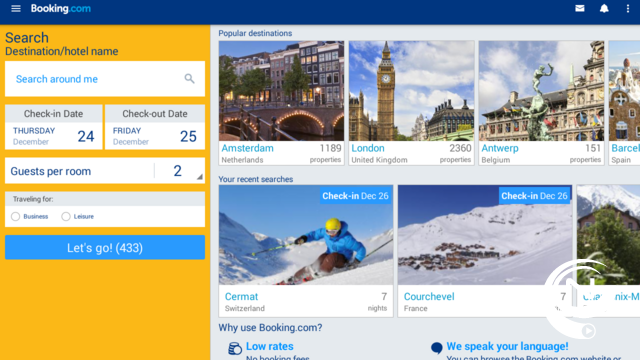
Task: Click the Amsterdam link
Action: coord(247,148)
